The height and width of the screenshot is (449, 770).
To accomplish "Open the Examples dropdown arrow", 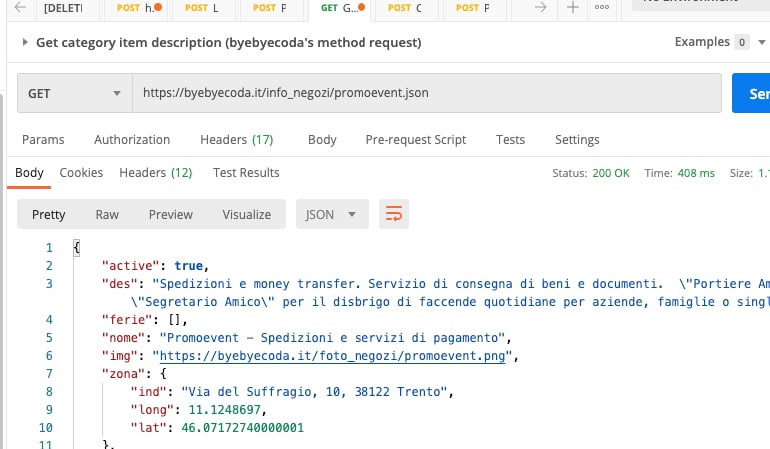I will pos(762,42).
